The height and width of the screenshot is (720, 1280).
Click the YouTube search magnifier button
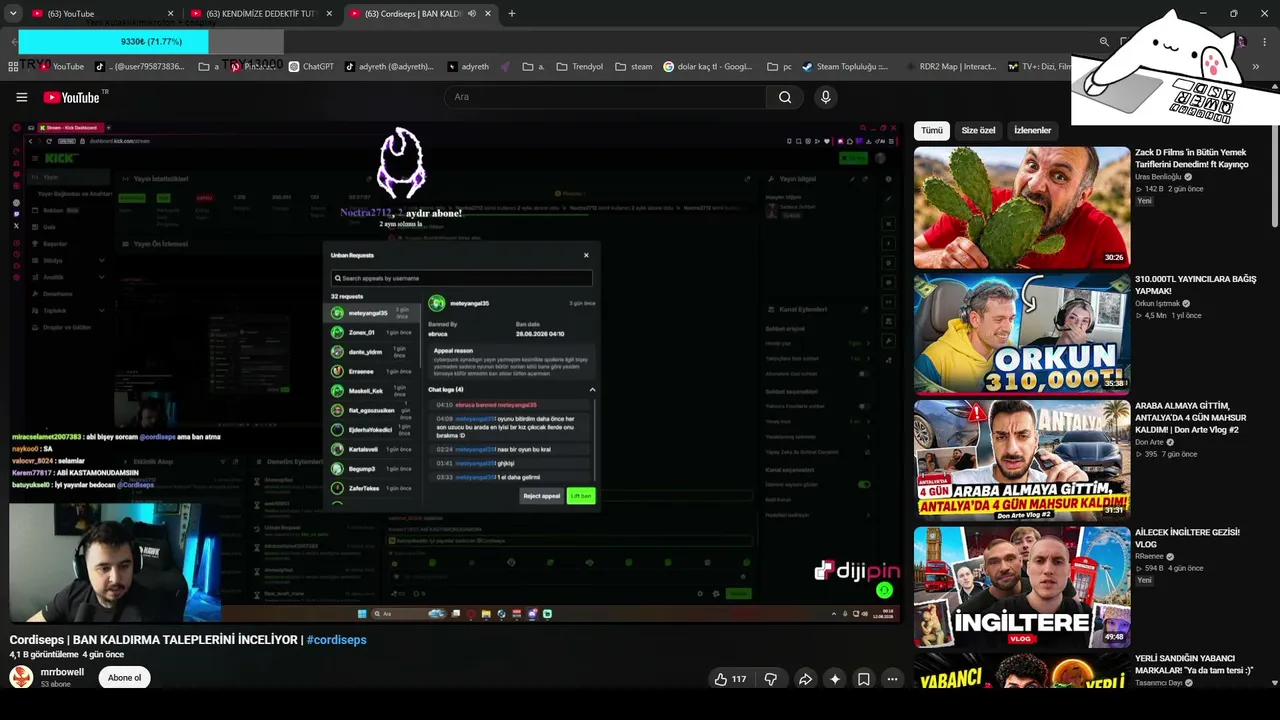point(785,97)
